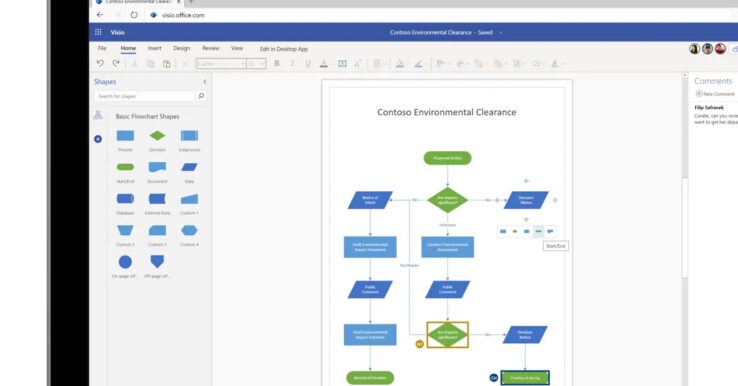Switch to the Design tab

[x=182, y=48]
